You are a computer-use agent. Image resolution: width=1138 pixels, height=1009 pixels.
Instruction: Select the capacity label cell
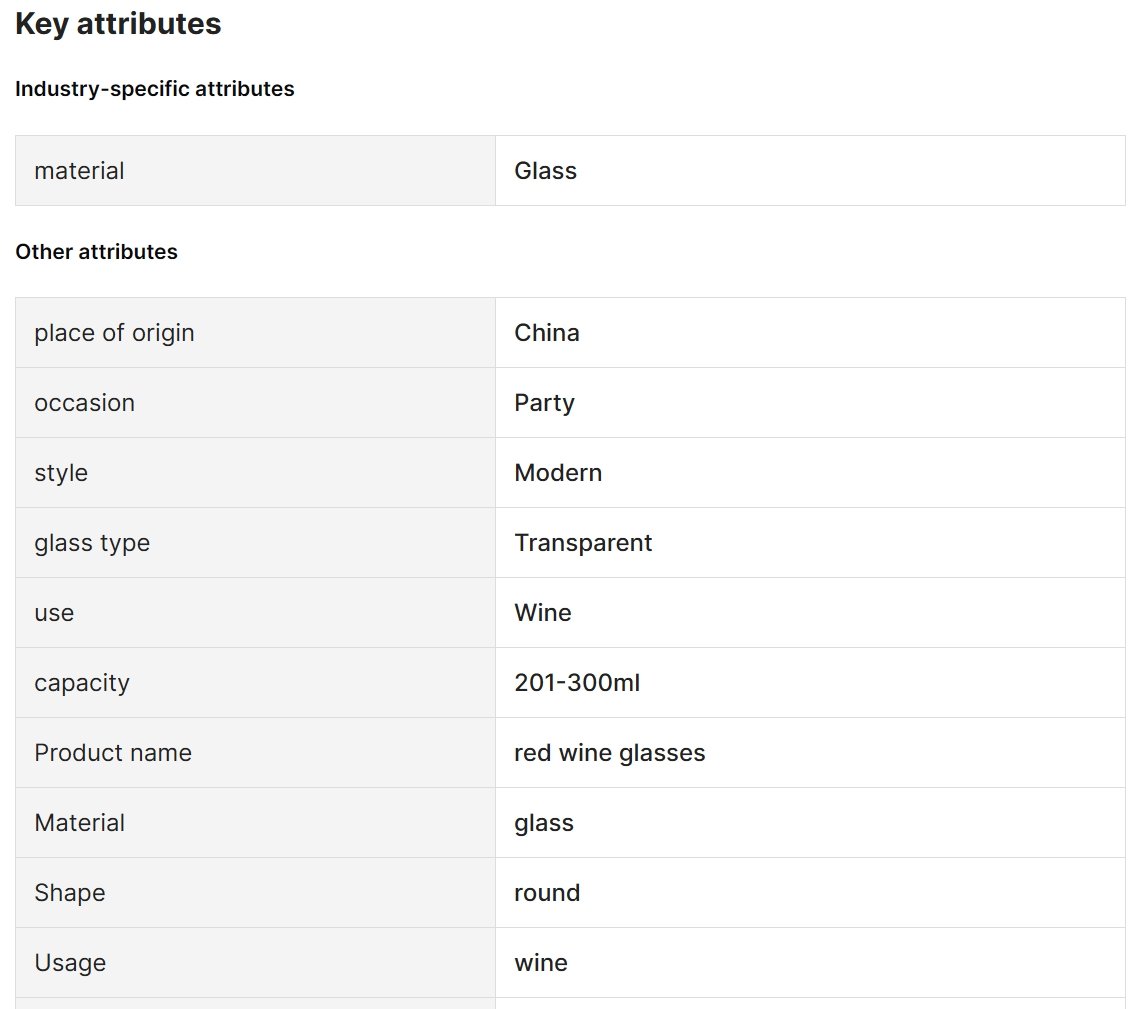click(x=255, y=683)
